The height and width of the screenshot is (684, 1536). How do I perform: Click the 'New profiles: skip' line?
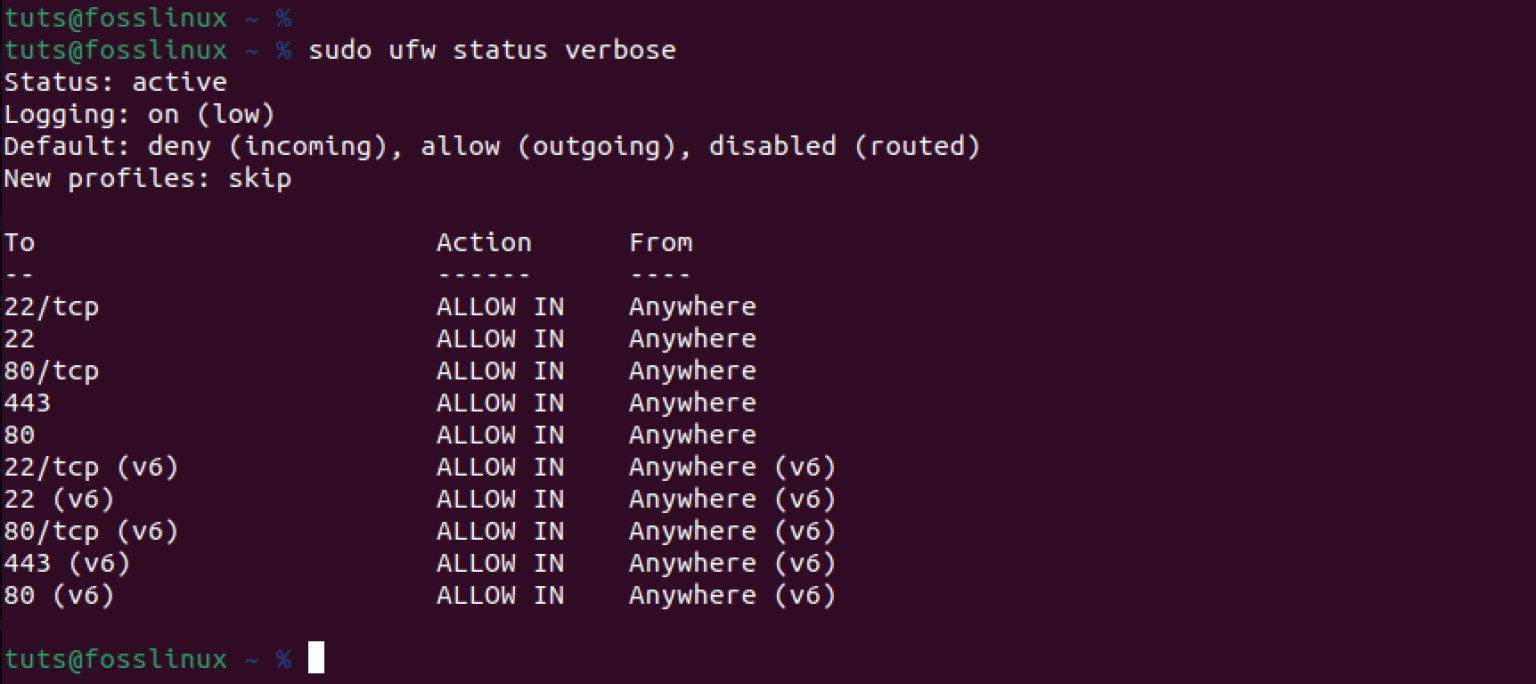(x=148, y=178)
